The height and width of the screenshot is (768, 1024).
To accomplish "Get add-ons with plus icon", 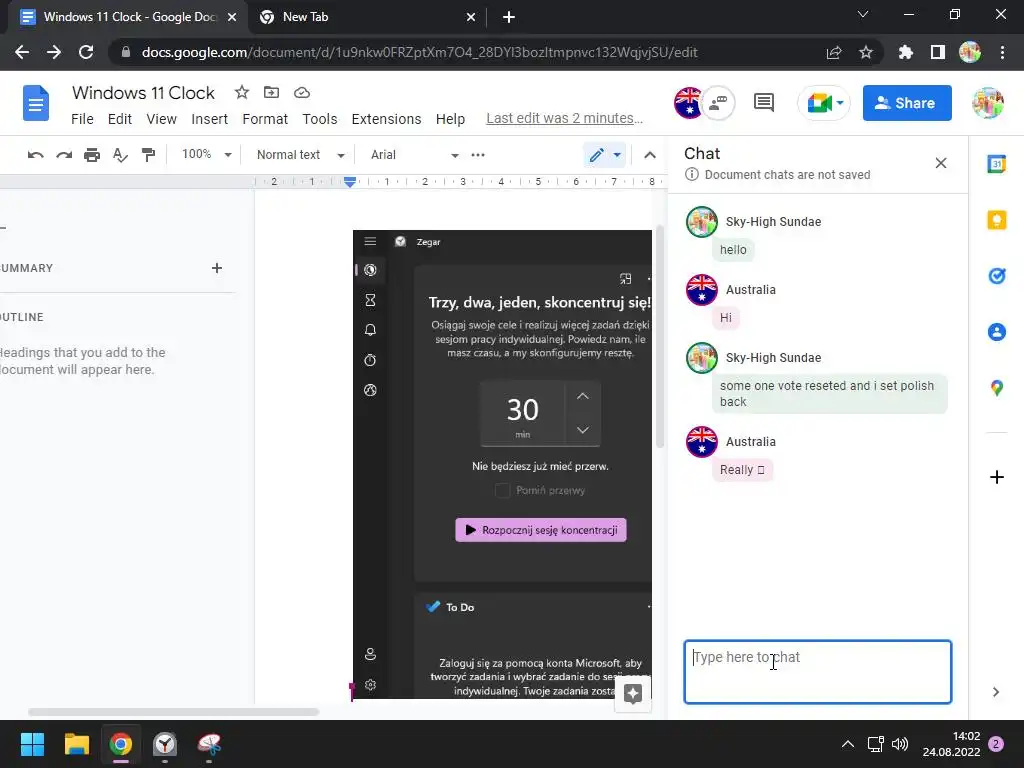I will click(997, 477).
